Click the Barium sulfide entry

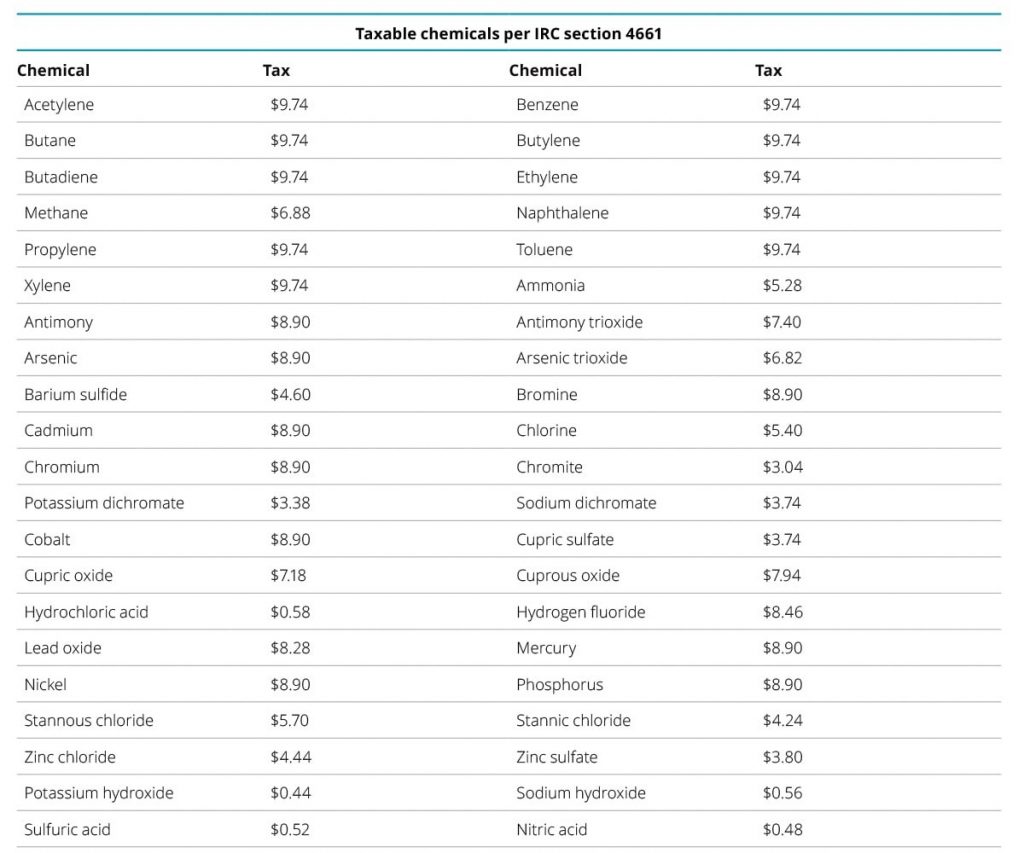pos(75,394)
